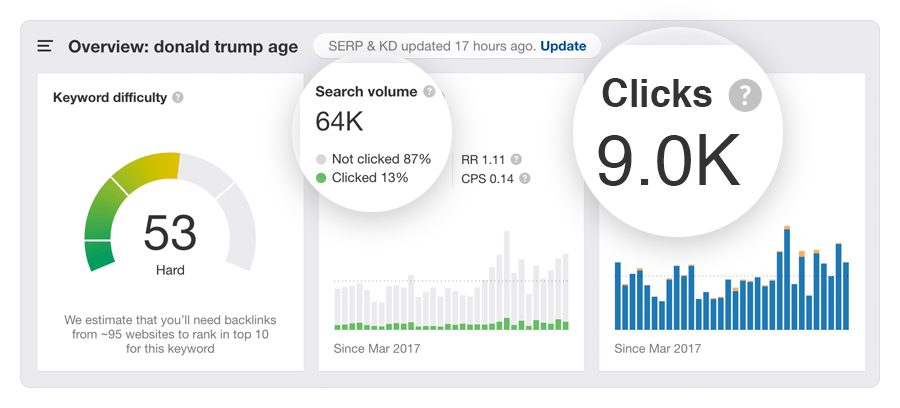
Task: Open help icon next to RR 1.11
Action: click(516, 160)
